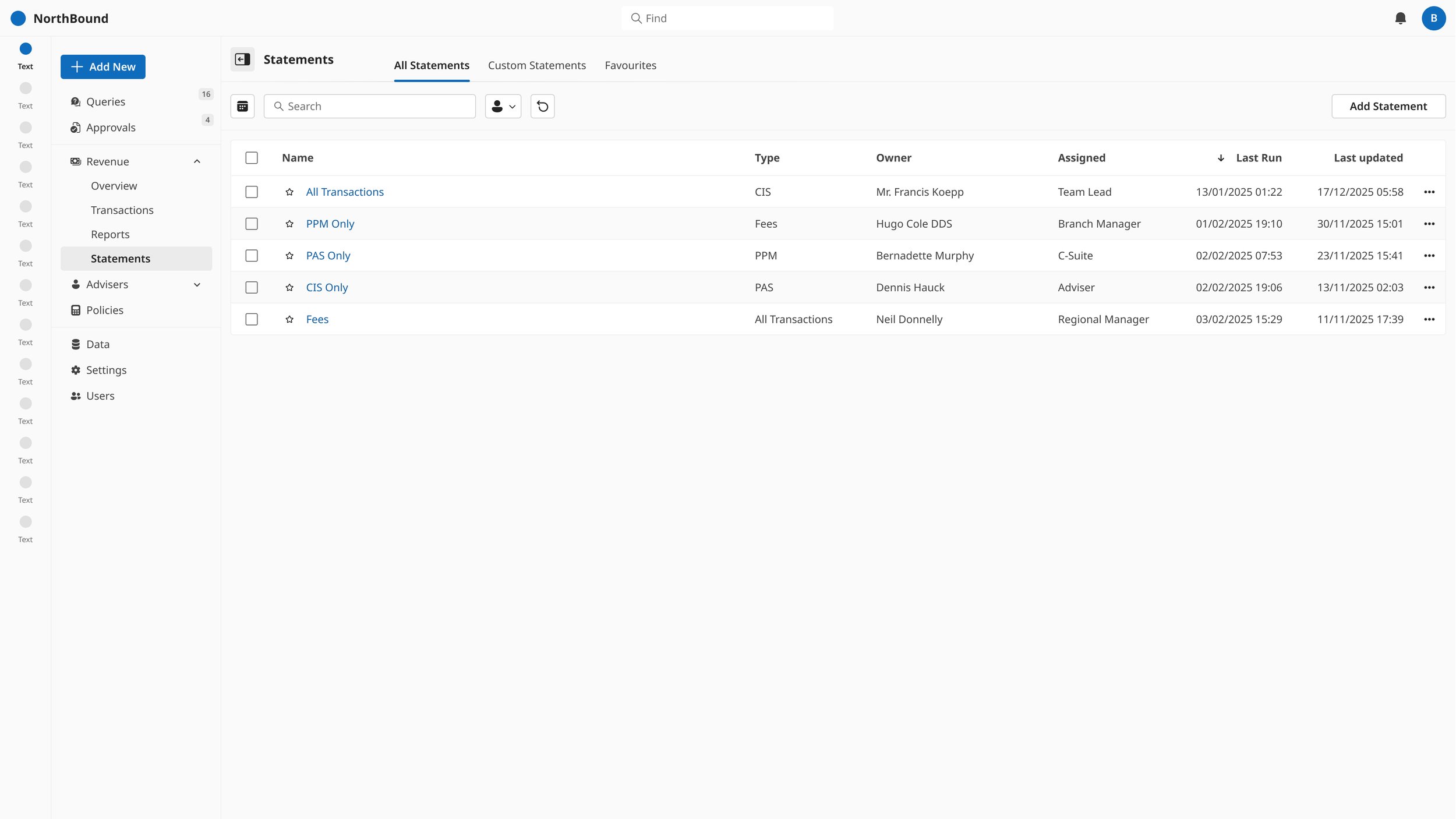Open Policies in the sidebar
1456x819 pixels.
coord(136,310)
